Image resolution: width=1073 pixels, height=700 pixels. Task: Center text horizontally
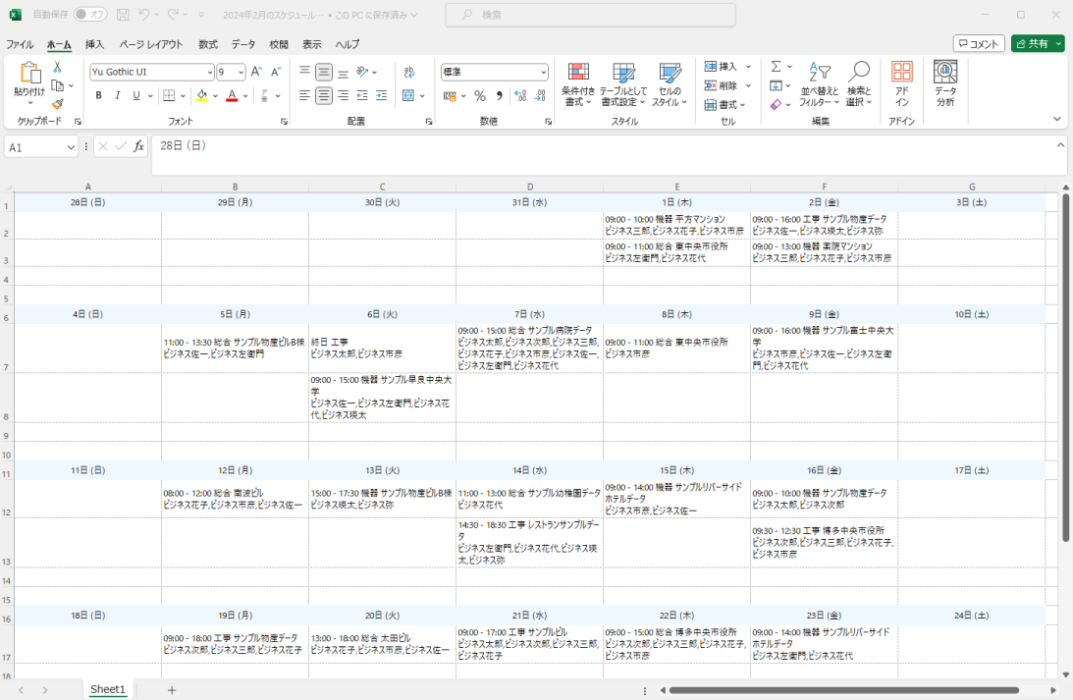tap(324, 96)
